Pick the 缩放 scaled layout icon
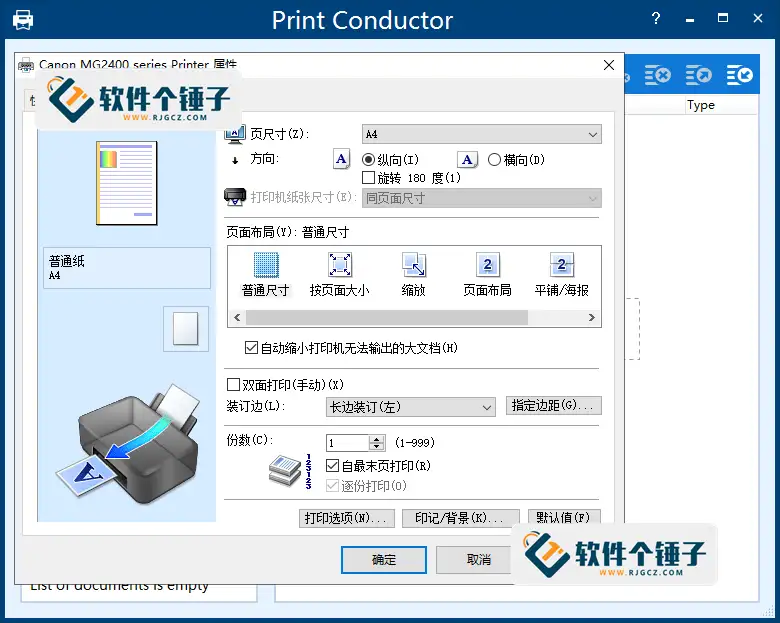Screen dimensions: 780x623 click(x=413, y=265)
